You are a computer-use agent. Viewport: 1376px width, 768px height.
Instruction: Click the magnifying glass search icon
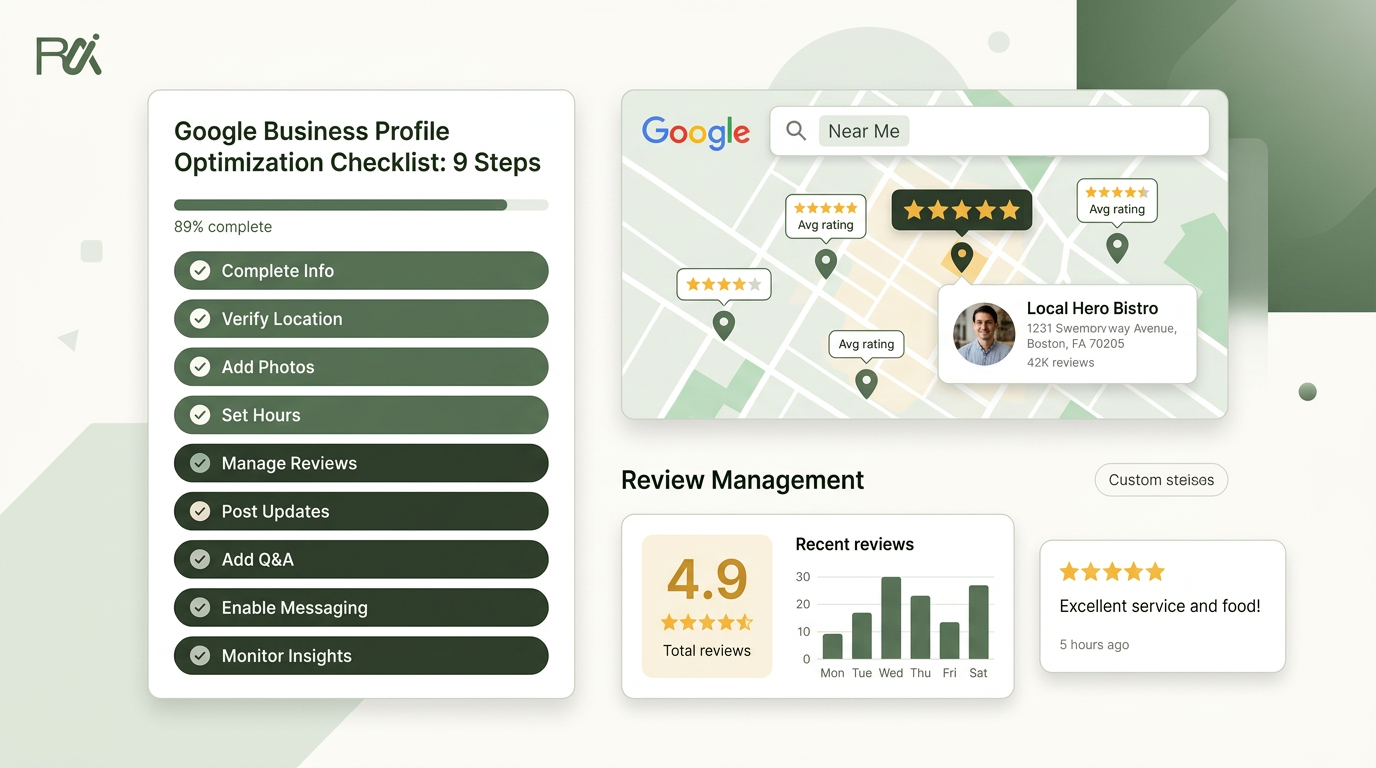pyautogui.click(x=796, y=131)
